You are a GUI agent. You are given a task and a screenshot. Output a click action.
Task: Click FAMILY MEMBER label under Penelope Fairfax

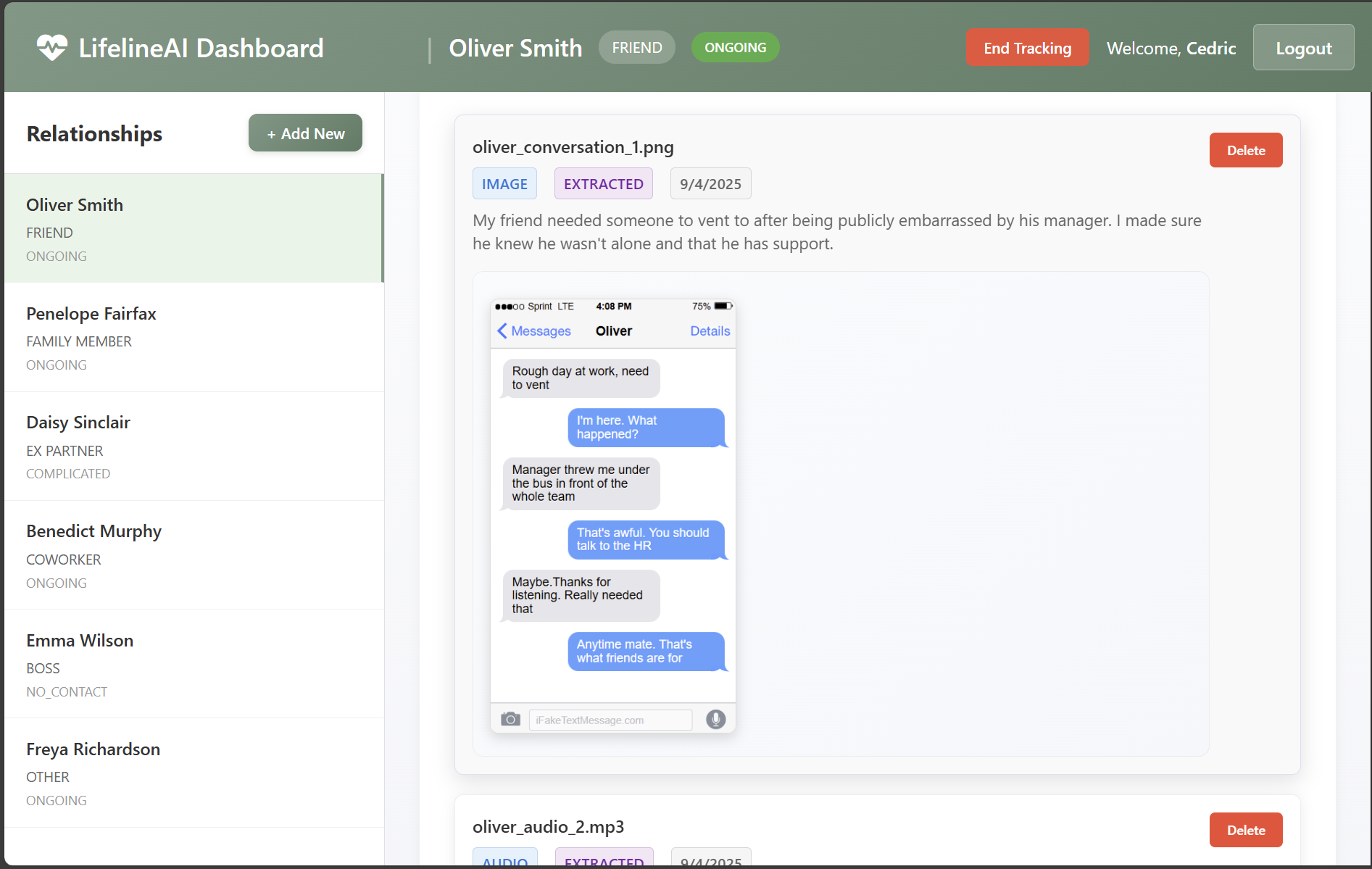pos(79,341)
